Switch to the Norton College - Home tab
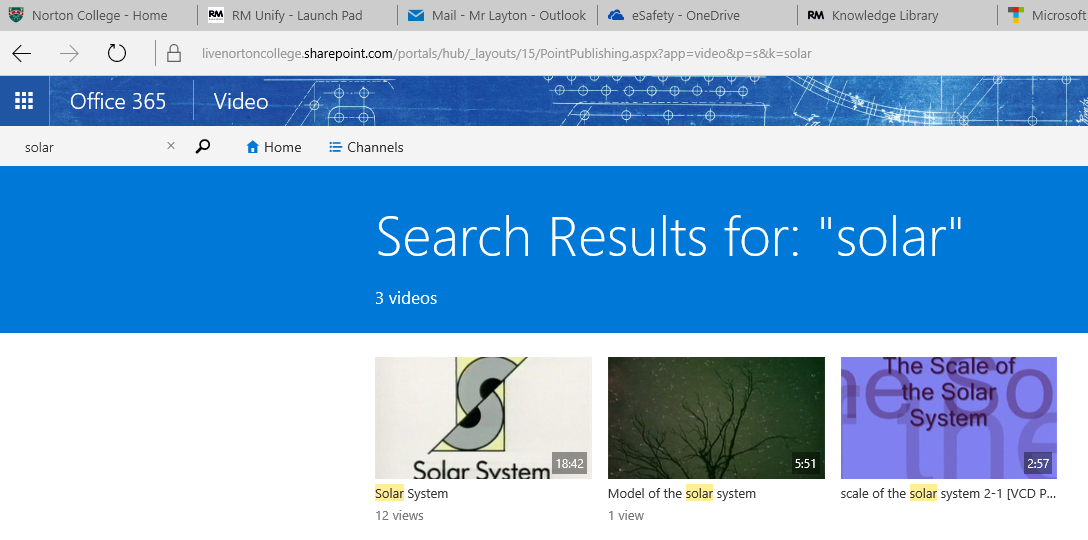The width and height of the screenshot is (1088, 540). pos(98,15)
